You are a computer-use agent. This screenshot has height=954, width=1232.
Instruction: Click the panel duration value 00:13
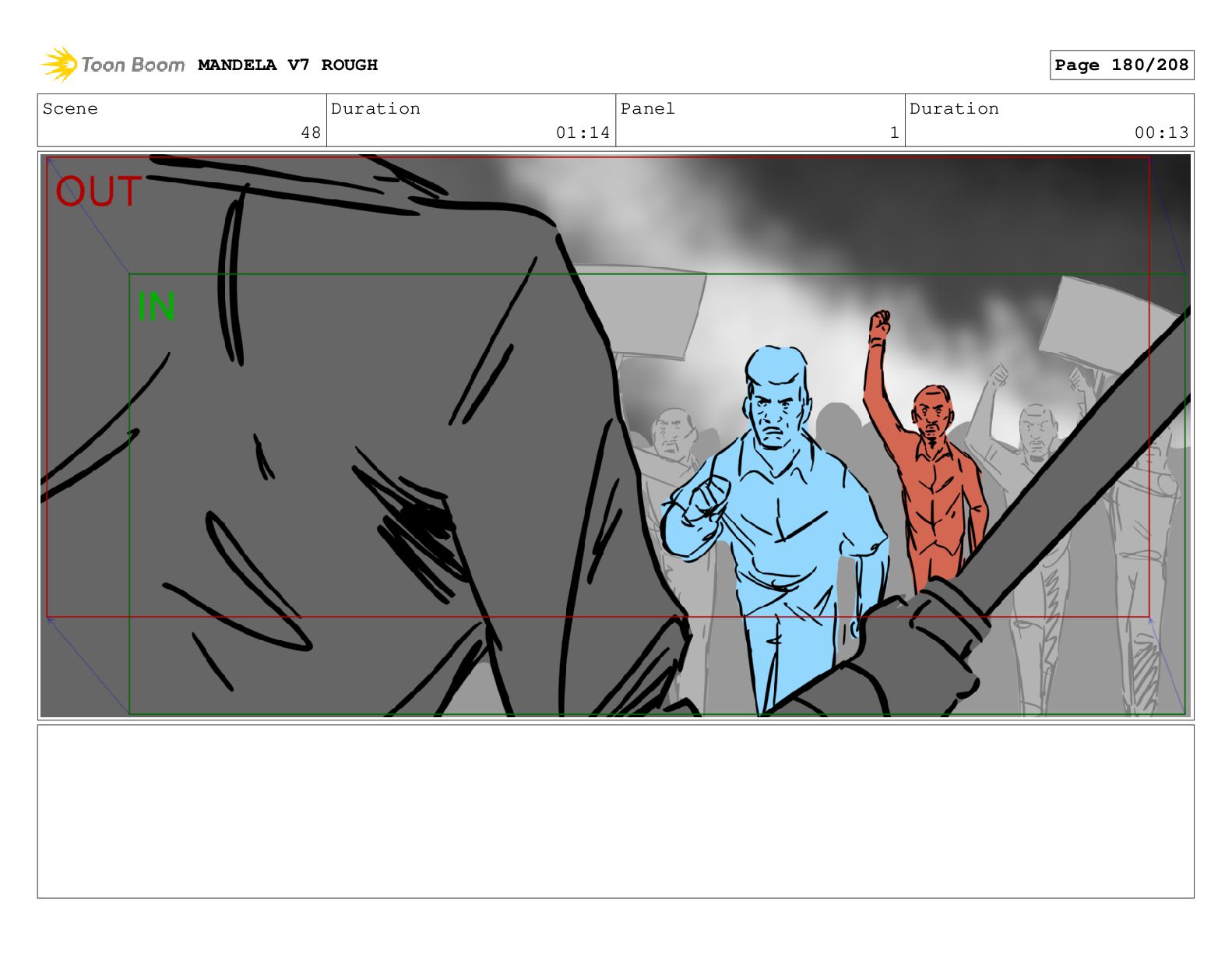pos(1161,132)
